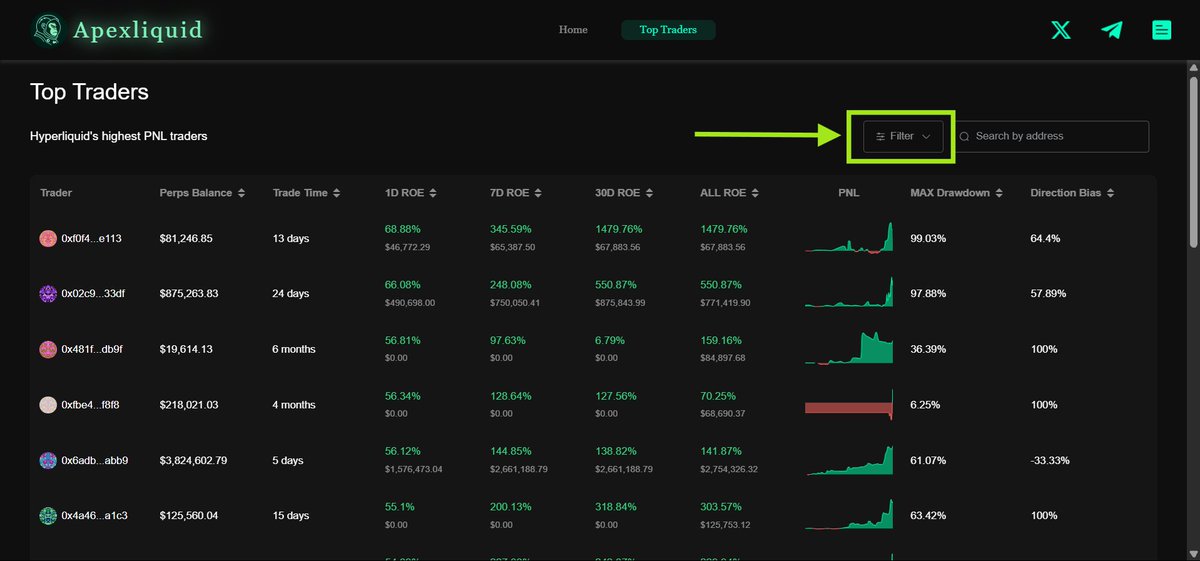Sort by MAX Drawdown column arrows
This screenshot has height=561, width=1200.
[x=998, y=193]
